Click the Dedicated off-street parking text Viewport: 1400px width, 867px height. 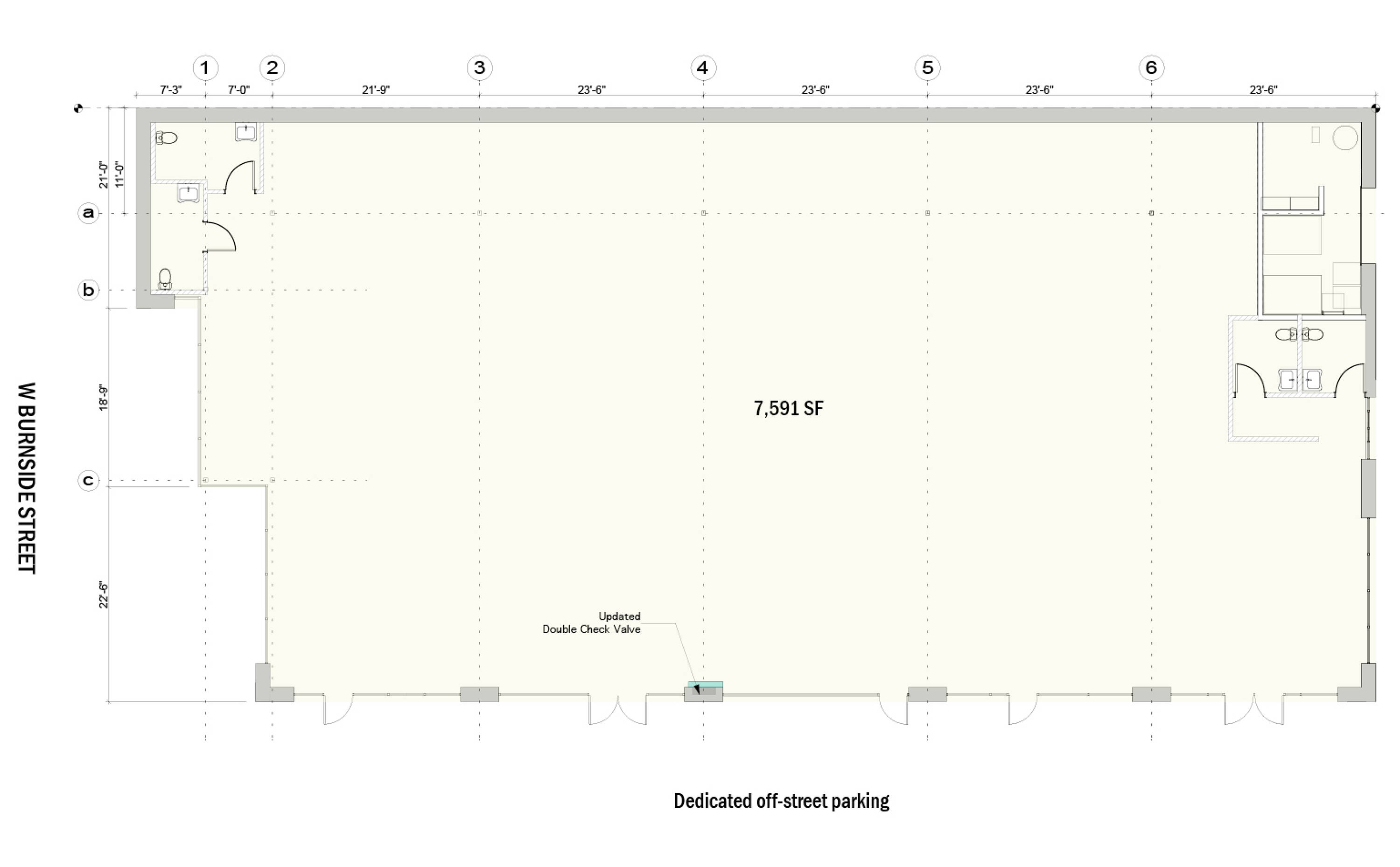click(781, 801)
